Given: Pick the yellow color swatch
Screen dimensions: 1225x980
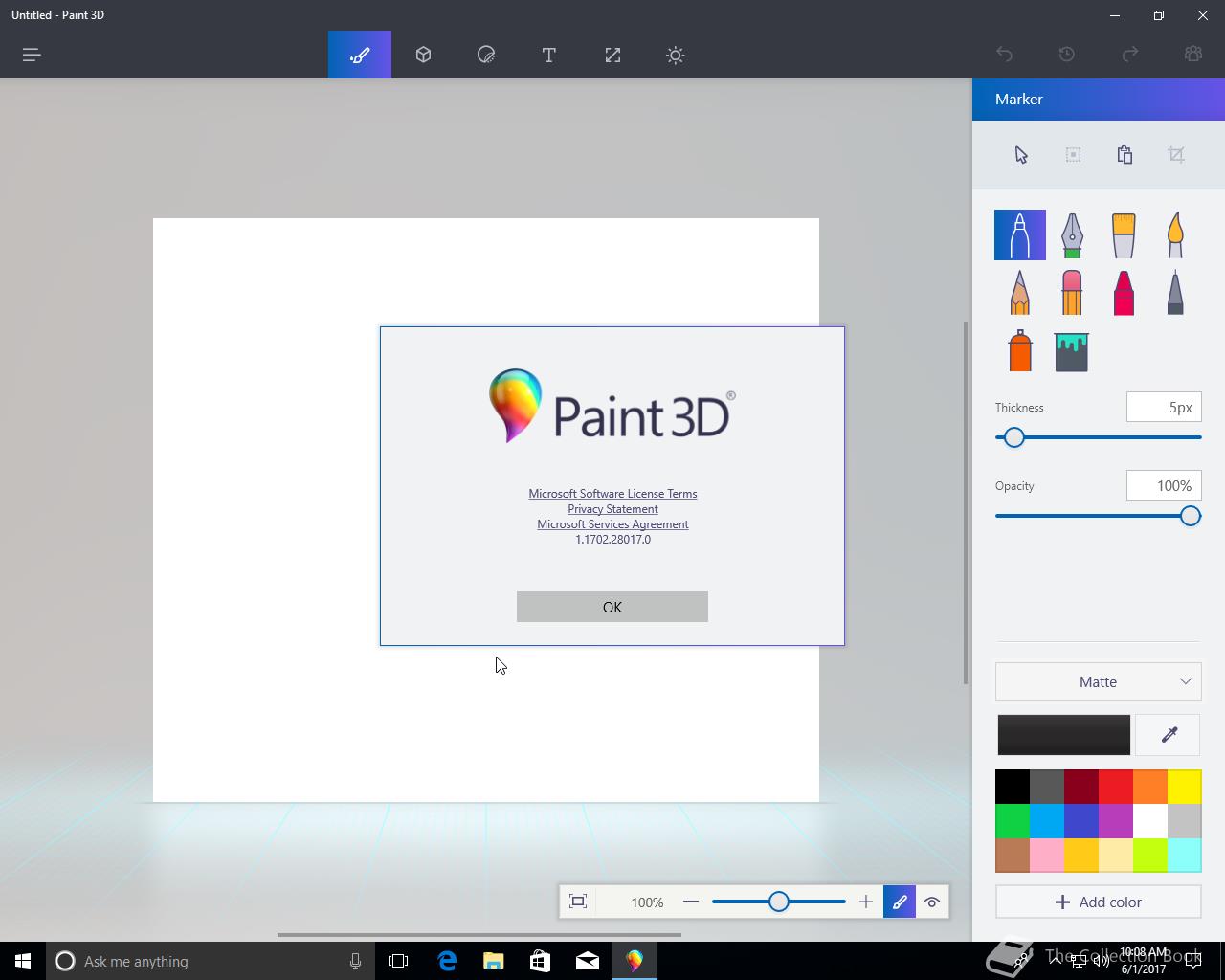Looking at the screenshot, I should click(1185, 787).
